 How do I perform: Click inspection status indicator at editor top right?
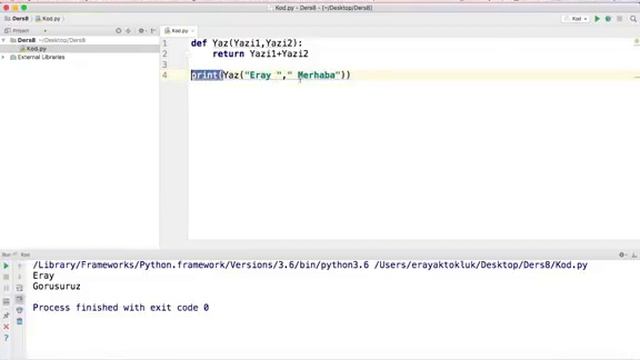coord(636,42)
